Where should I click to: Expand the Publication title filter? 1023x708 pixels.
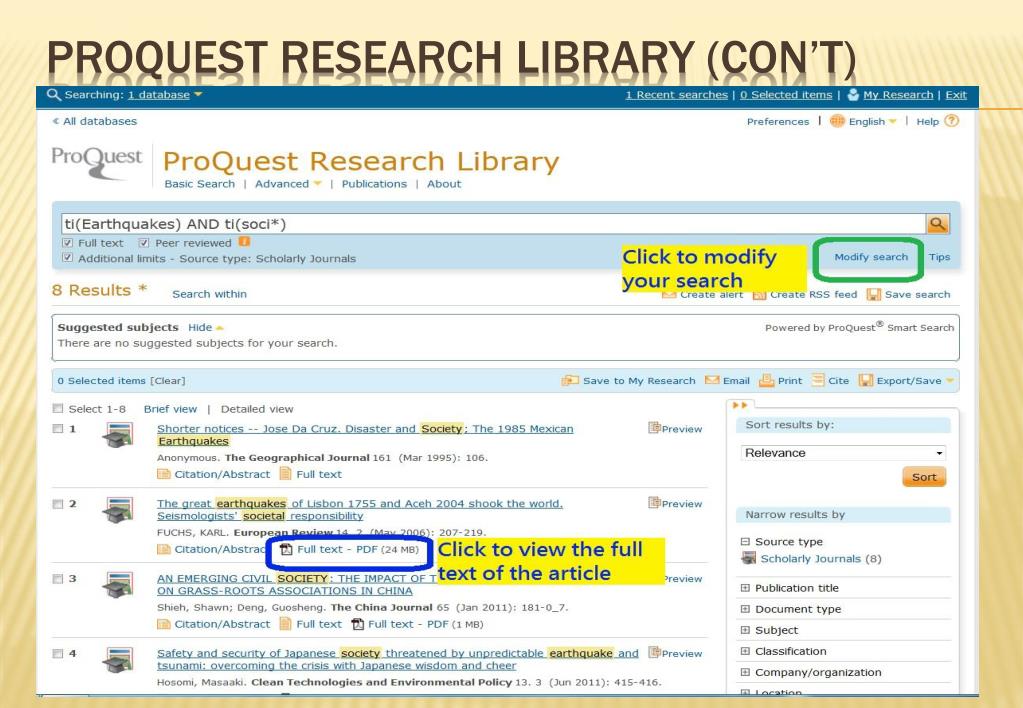coord(745,588)
